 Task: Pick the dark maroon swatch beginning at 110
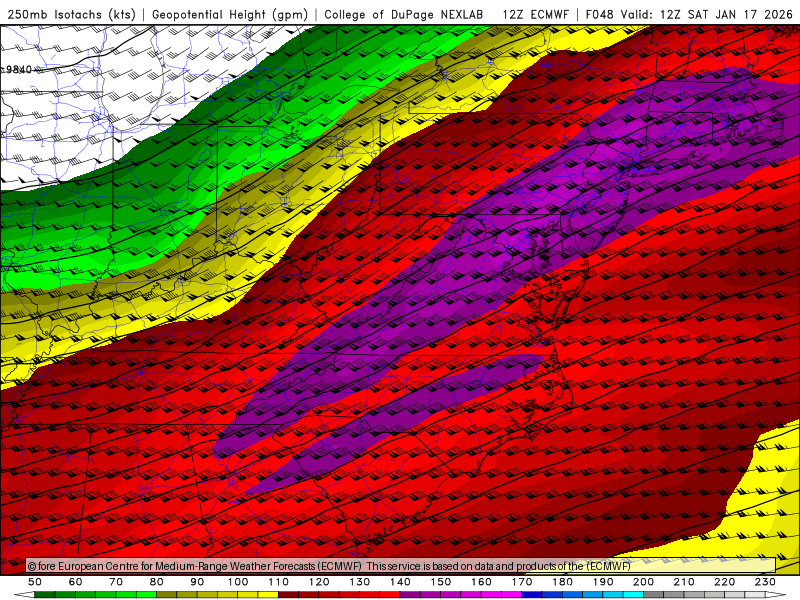(x=288, y=595)
